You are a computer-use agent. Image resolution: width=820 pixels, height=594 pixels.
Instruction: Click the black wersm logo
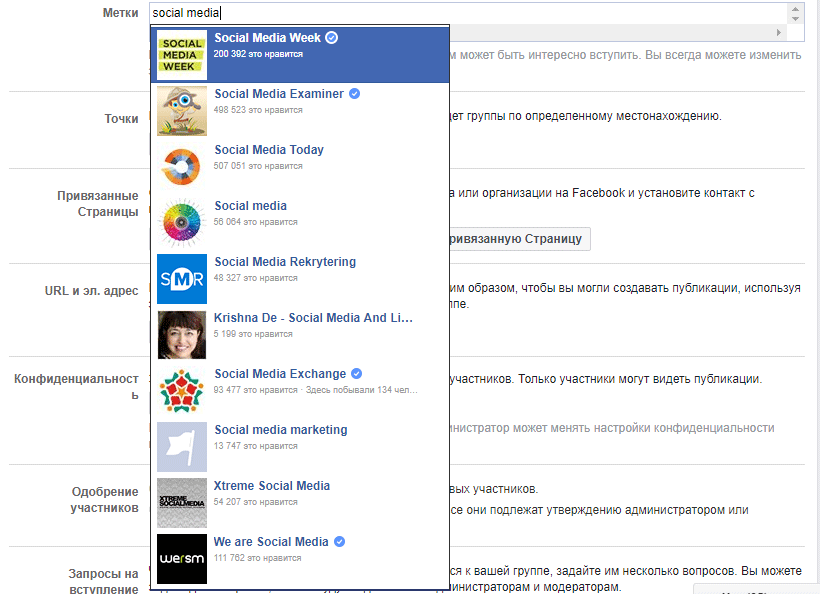click(x=181, y=558)
